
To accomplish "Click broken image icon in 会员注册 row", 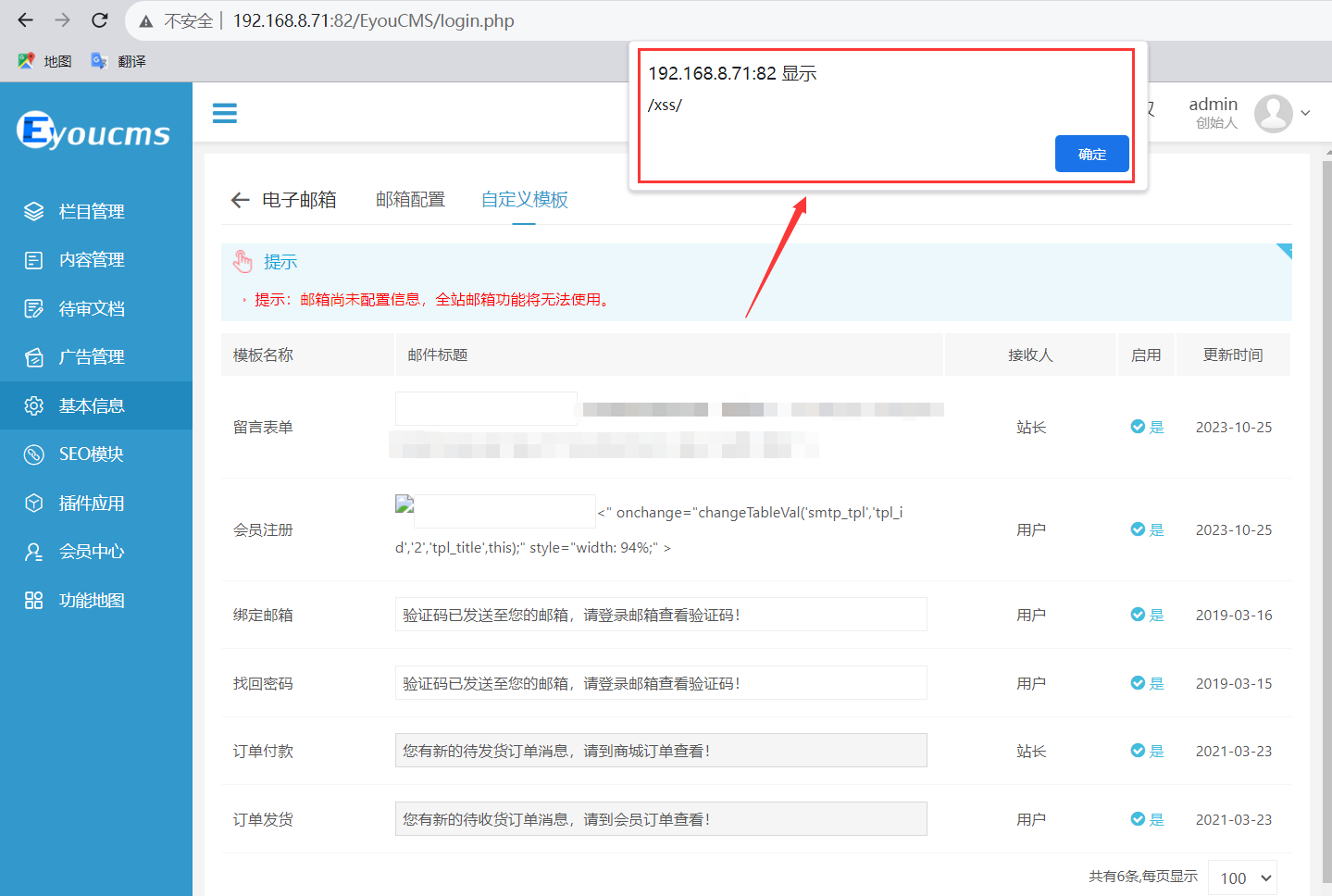I will [405, 504].
